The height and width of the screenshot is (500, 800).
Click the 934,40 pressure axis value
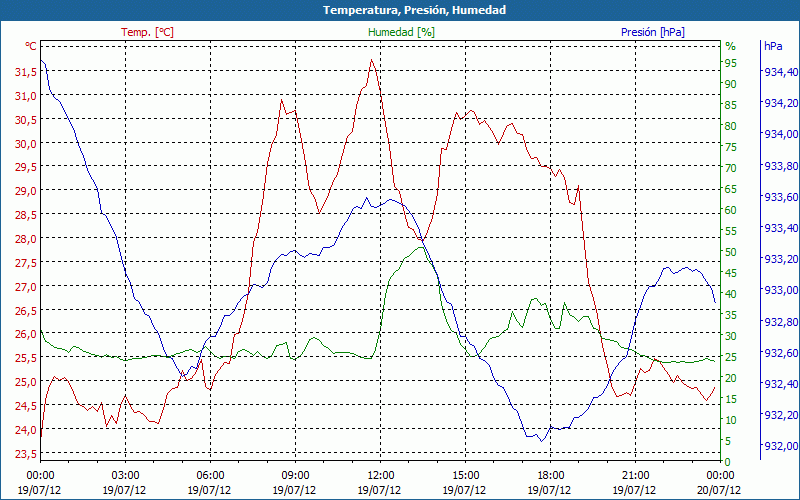tap(781, 72)
